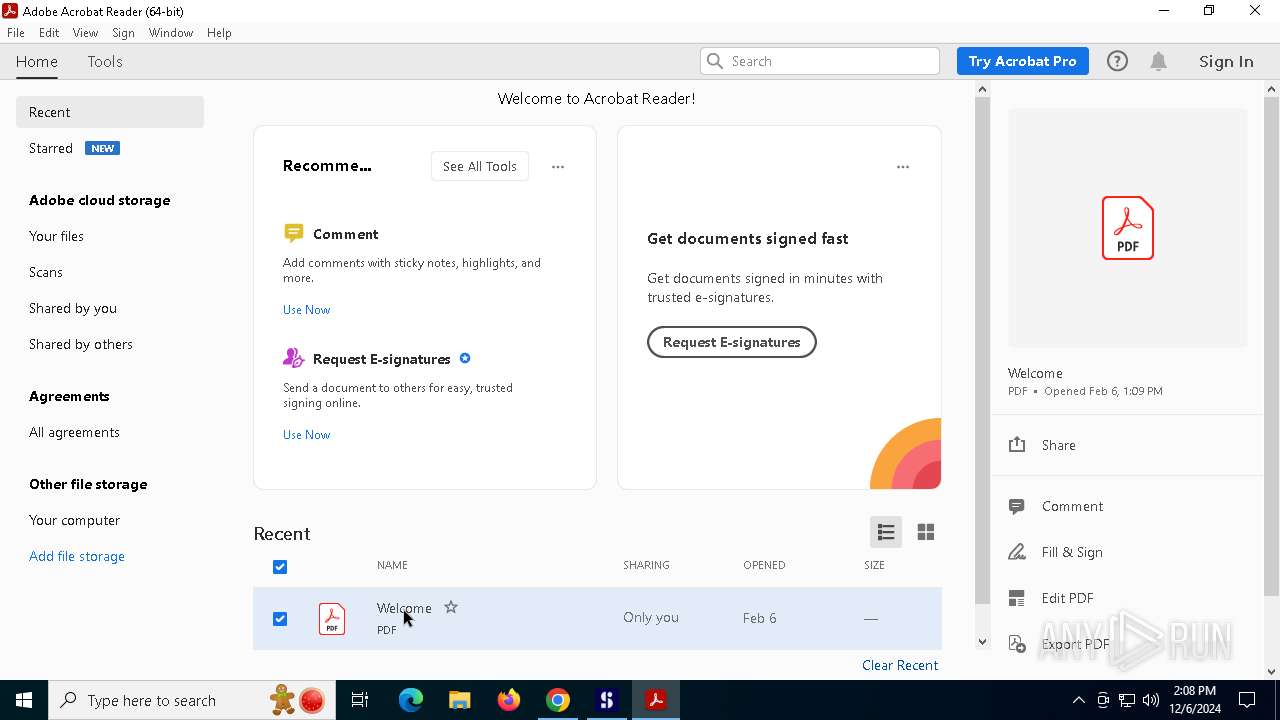Open Scans in the sidebar
Viewport: 1280px width, 720px height.
[x=46, y=272]
